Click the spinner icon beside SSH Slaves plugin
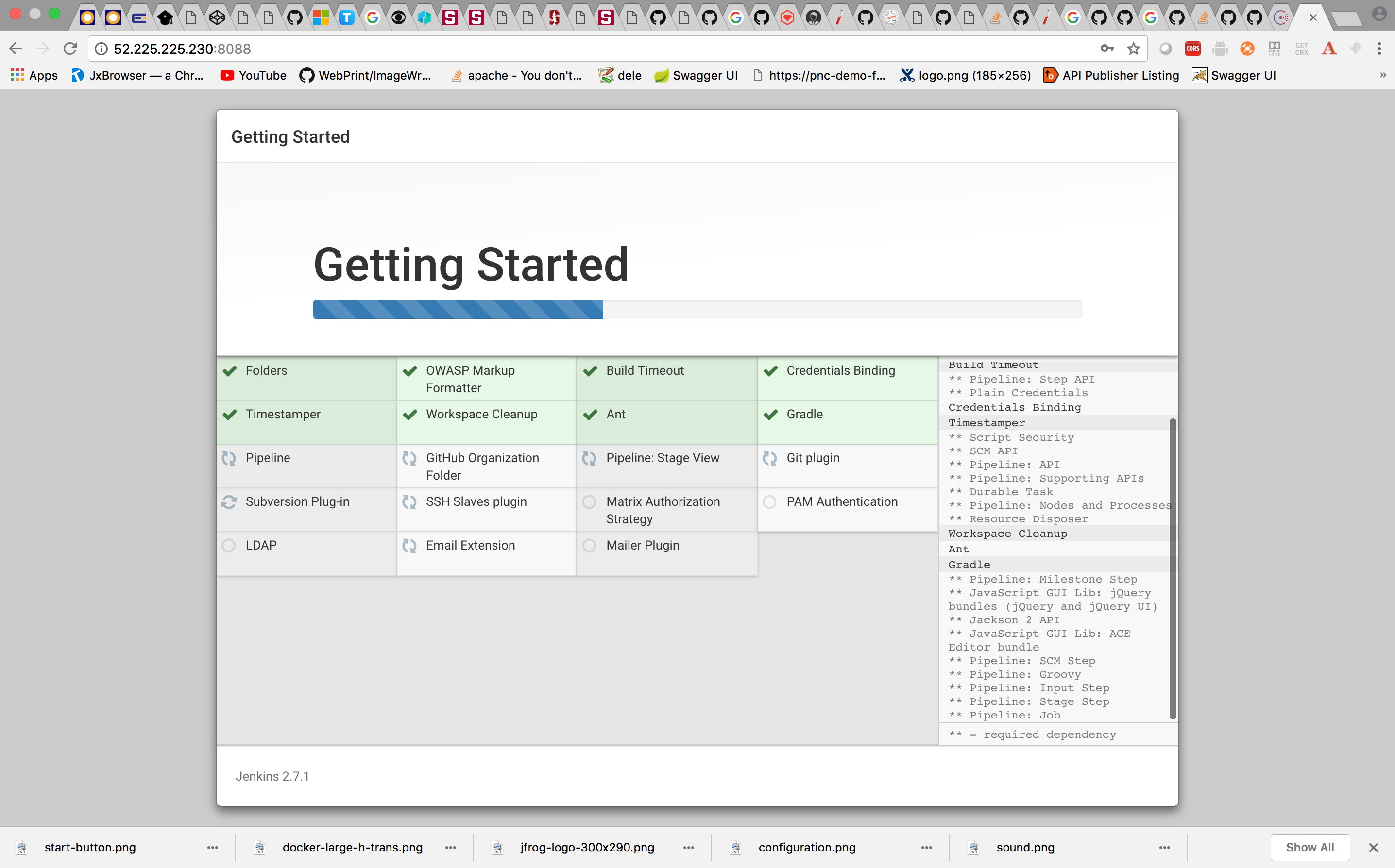 click(x=409, y=502)
